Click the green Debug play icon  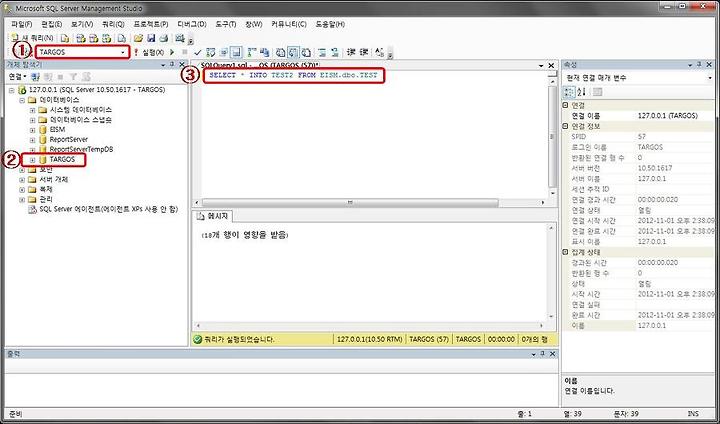click(172, 52)
